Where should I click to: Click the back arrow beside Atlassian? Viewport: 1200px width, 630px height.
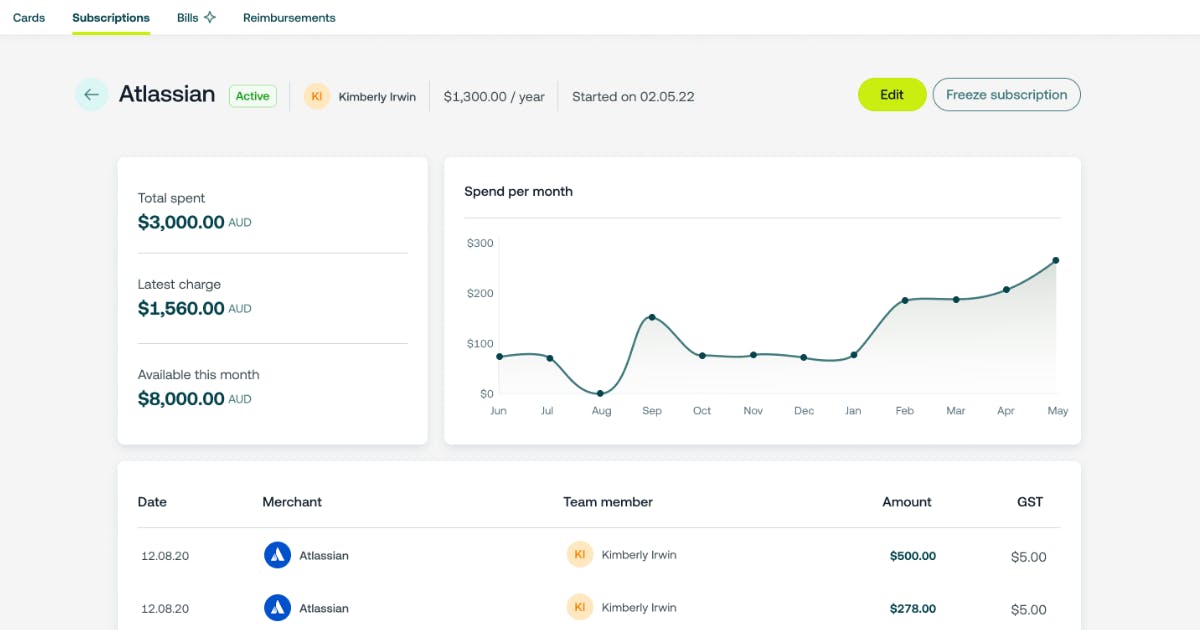point(91,94)
